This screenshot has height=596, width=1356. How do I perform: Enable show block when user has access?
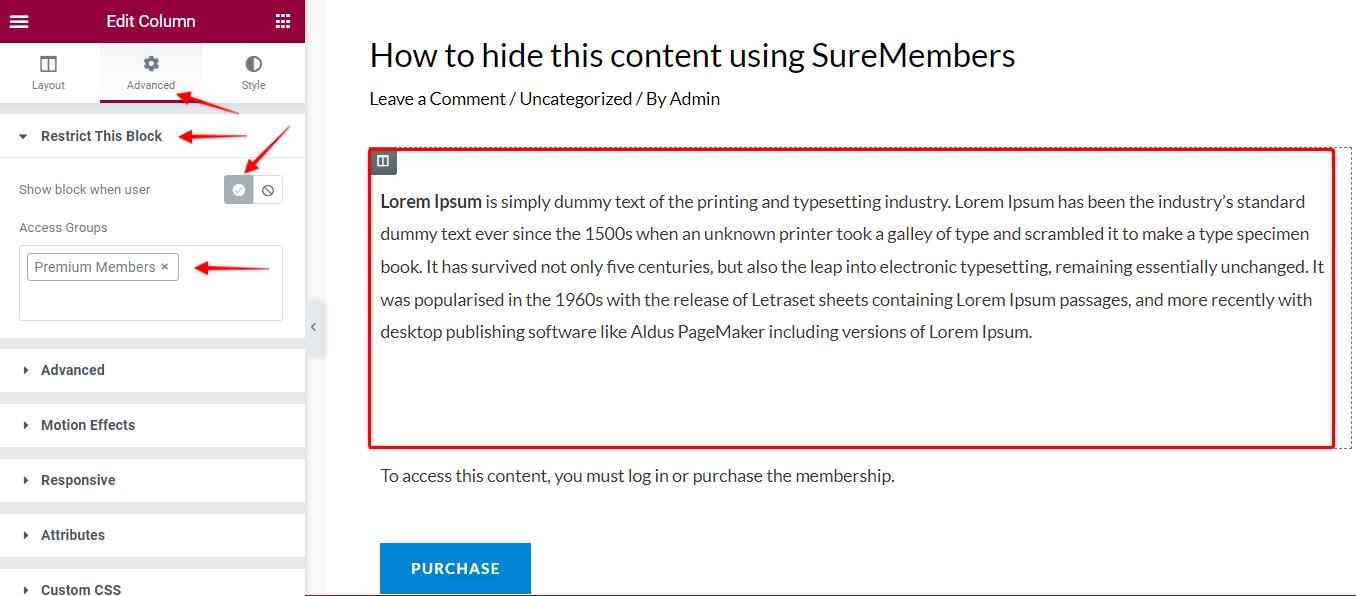[239, 190]
